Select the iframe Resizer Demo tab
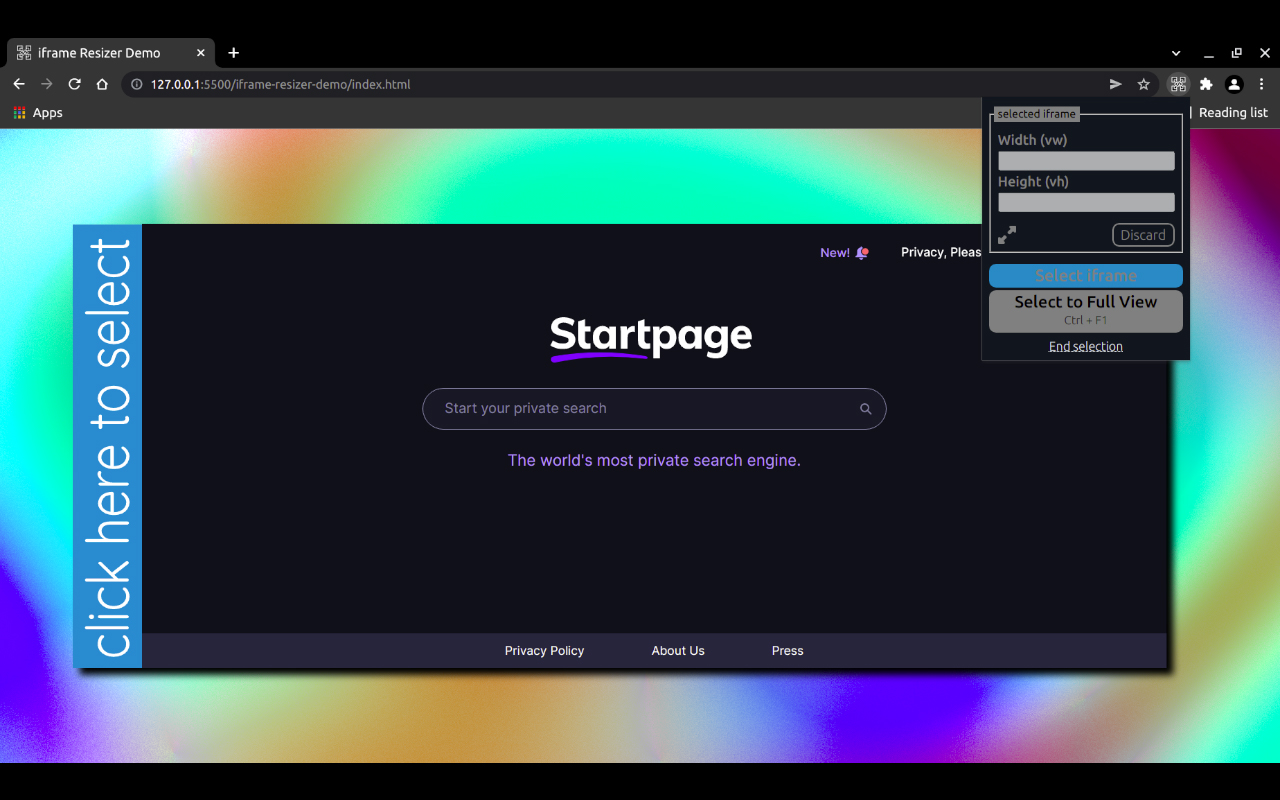The width and height of the screenshot is (1280, 800). [112, 53]
